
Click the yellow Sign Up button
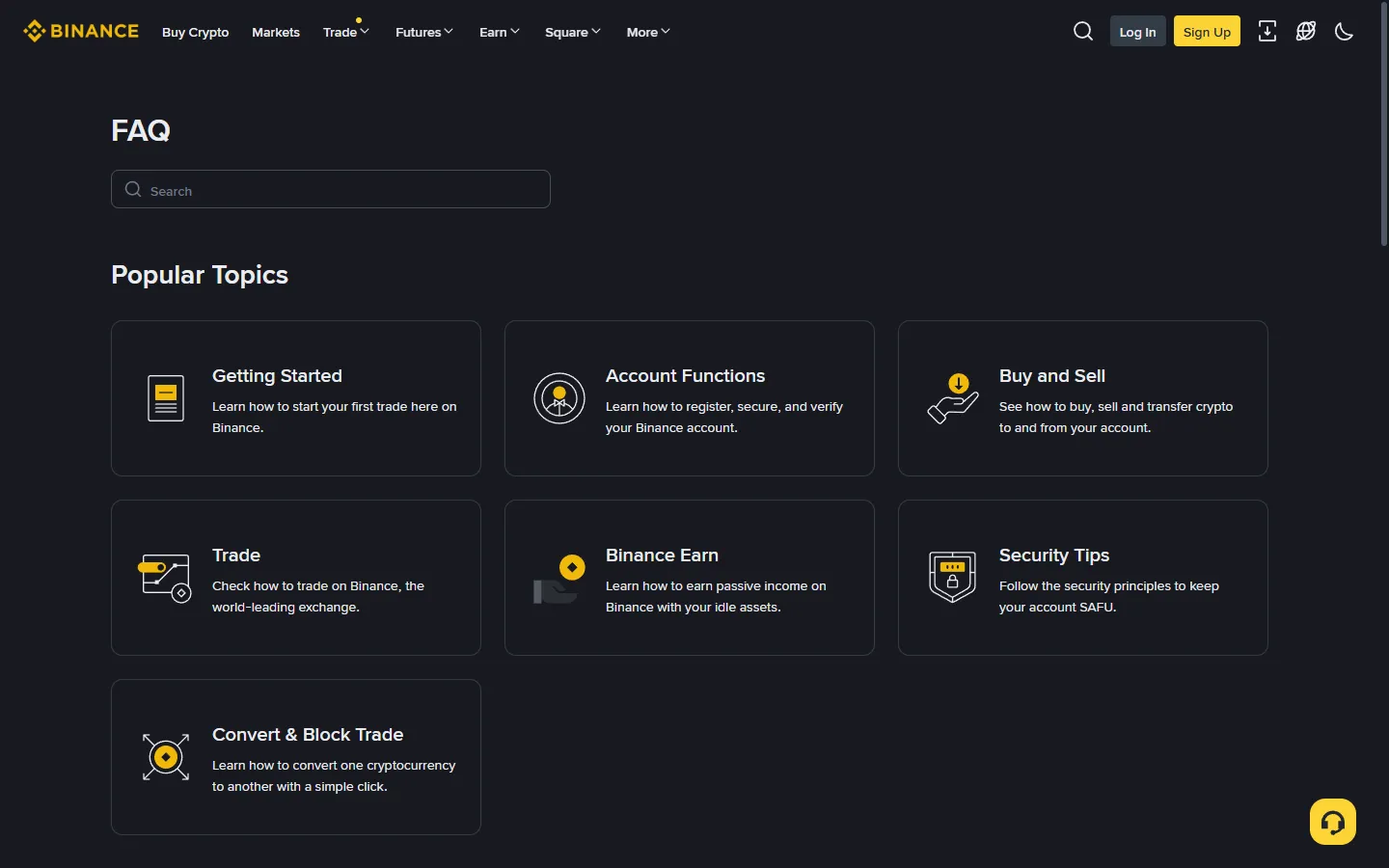(x=1207, y=31)
